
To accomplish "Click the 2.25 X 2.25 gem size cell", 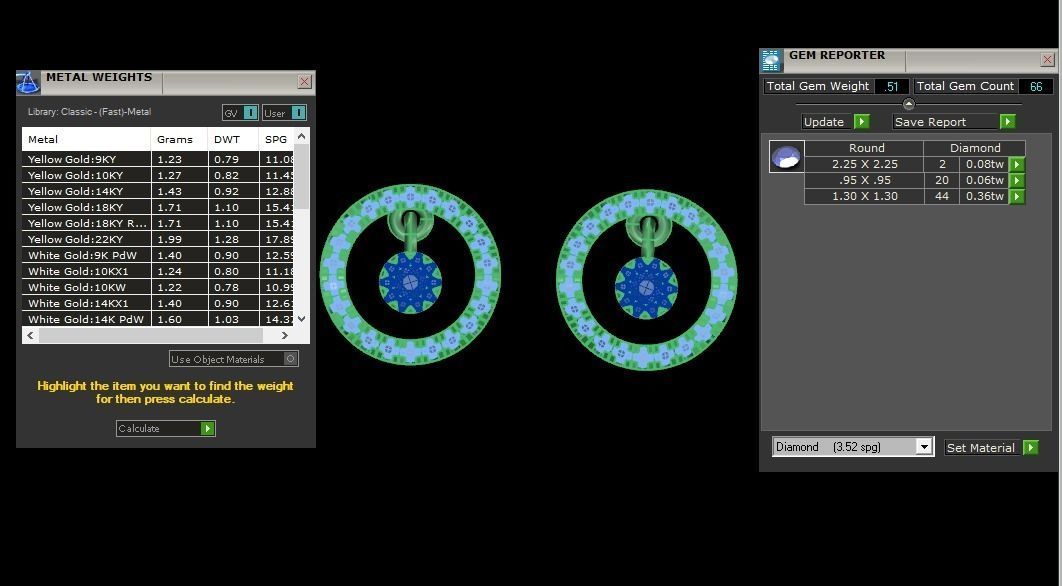I will [x=864, y=164].
